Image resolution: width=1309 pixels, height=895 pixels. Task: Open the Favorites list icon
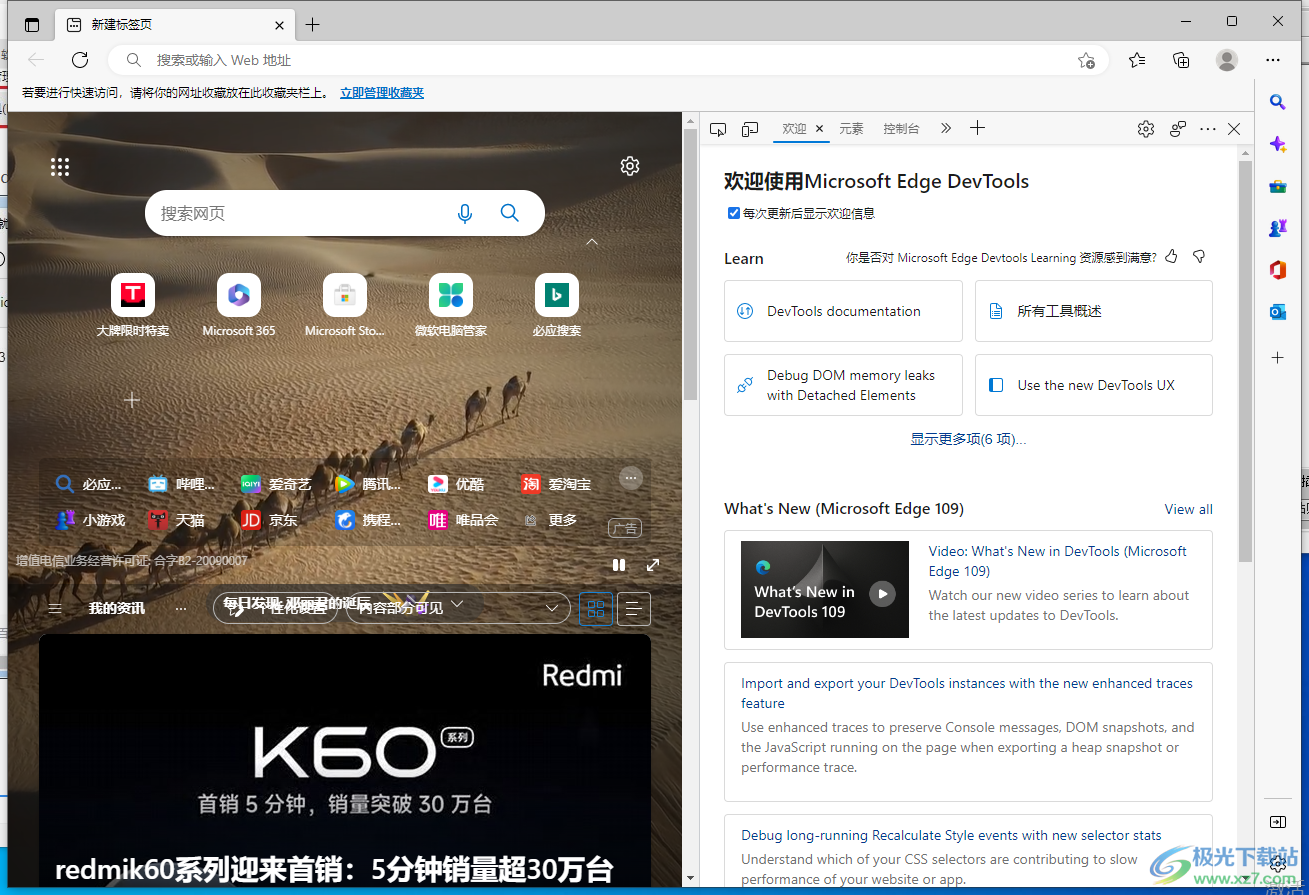[1137, 60]
